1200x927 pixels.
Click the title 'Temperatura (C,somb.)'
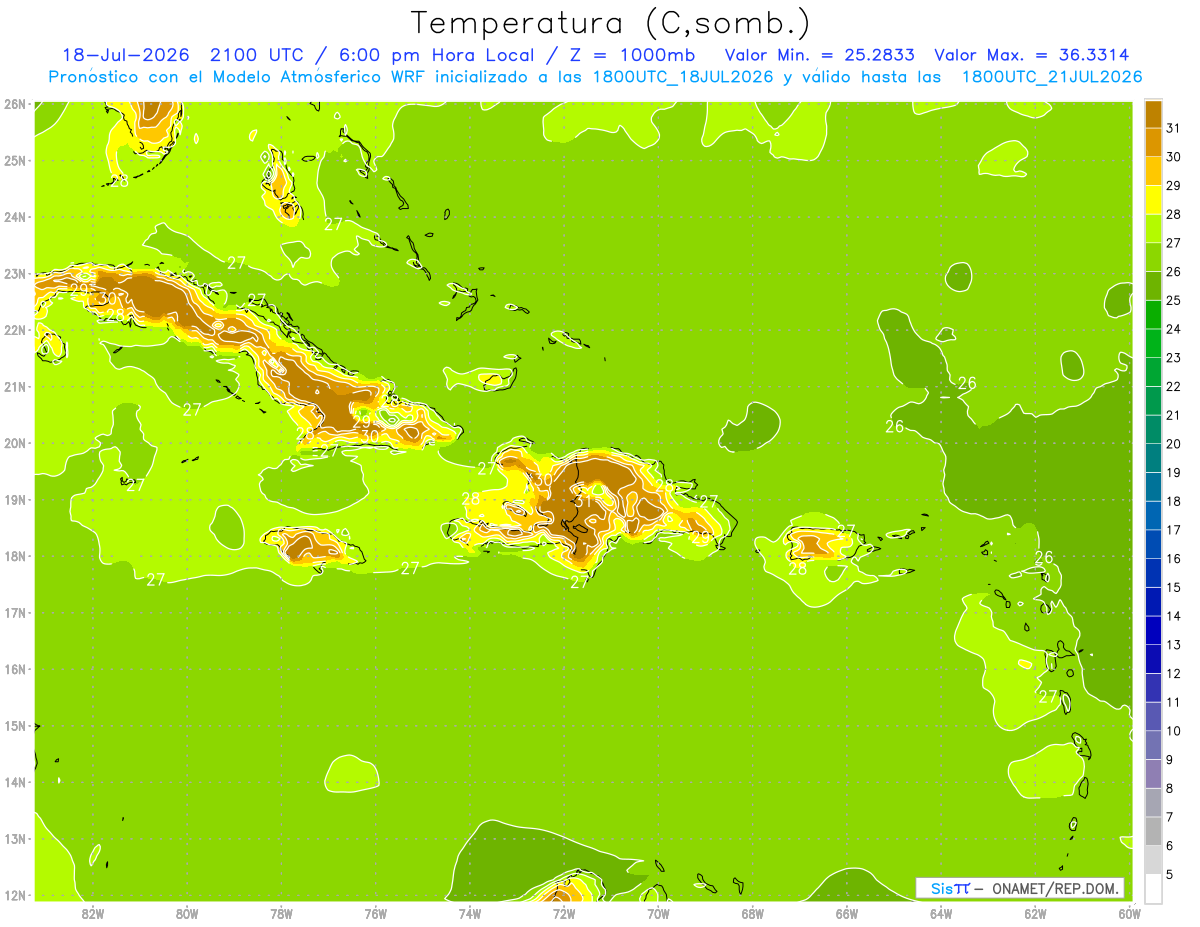[x=610, y=22]
